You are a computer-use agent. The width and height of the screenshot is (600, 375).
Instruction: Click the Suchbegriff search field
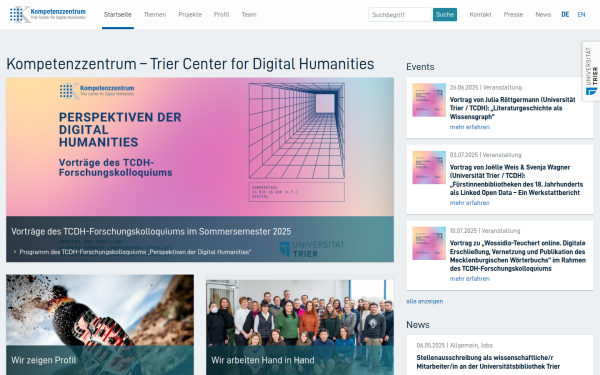399,15
